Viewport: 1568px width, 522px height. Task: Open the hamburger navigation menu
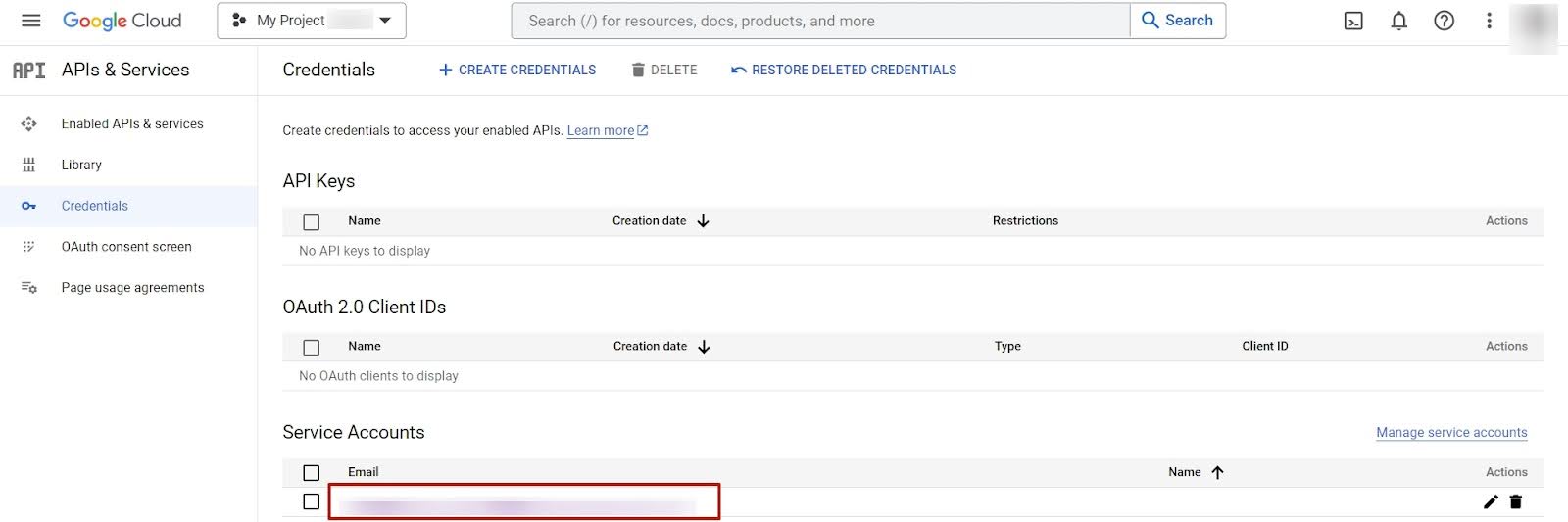[30, 21]
